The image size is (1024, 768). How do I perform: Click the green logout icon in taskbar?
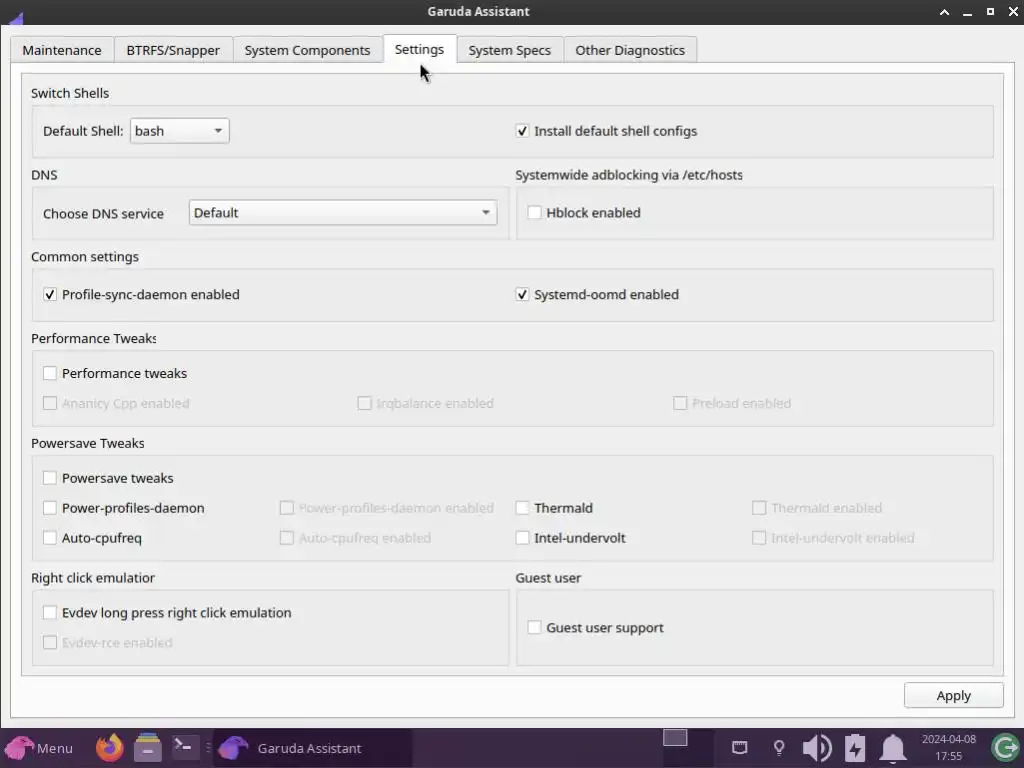(1005, 748)
